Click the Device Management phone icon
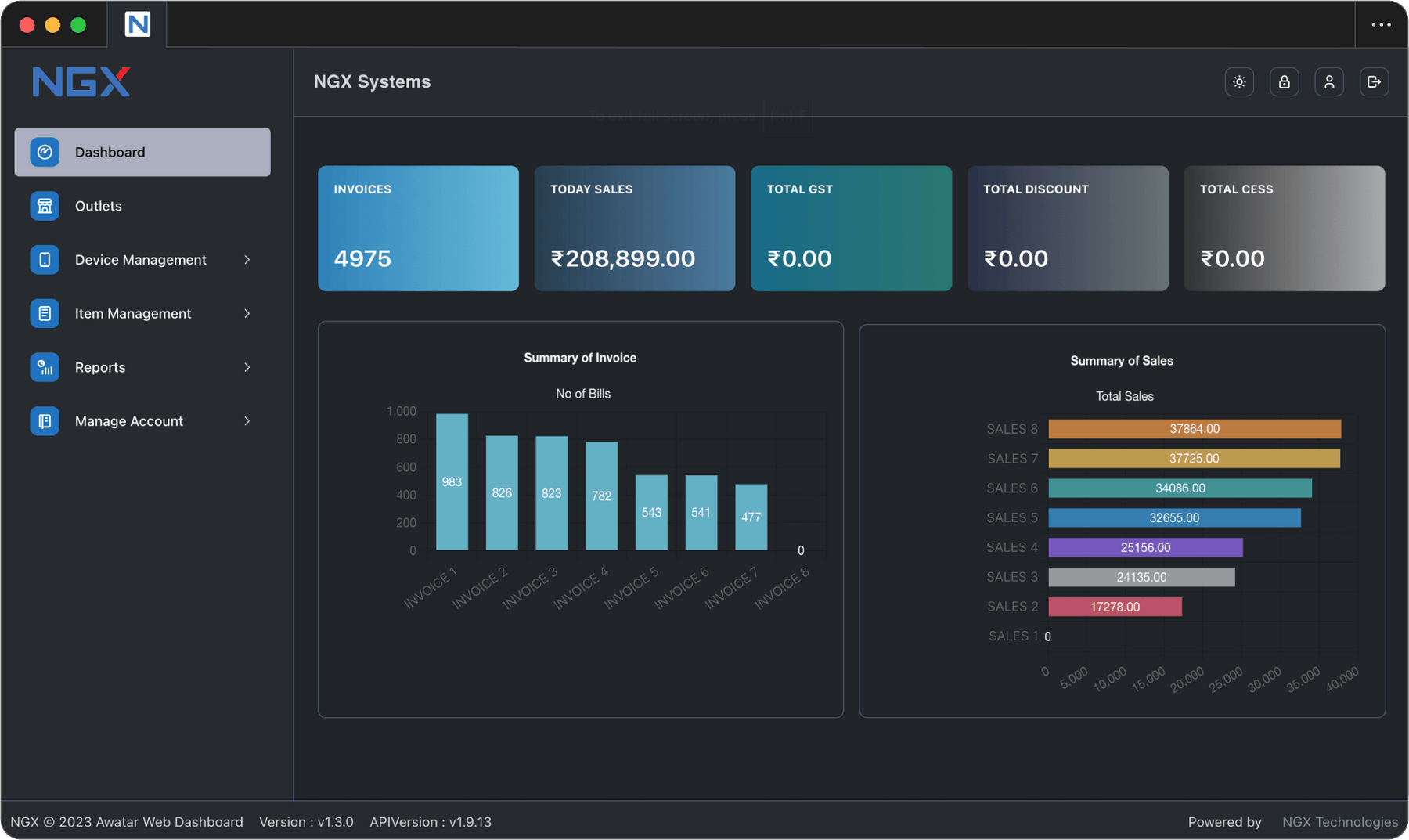This screenshot has width=1409, height=840. coord(45,260)
